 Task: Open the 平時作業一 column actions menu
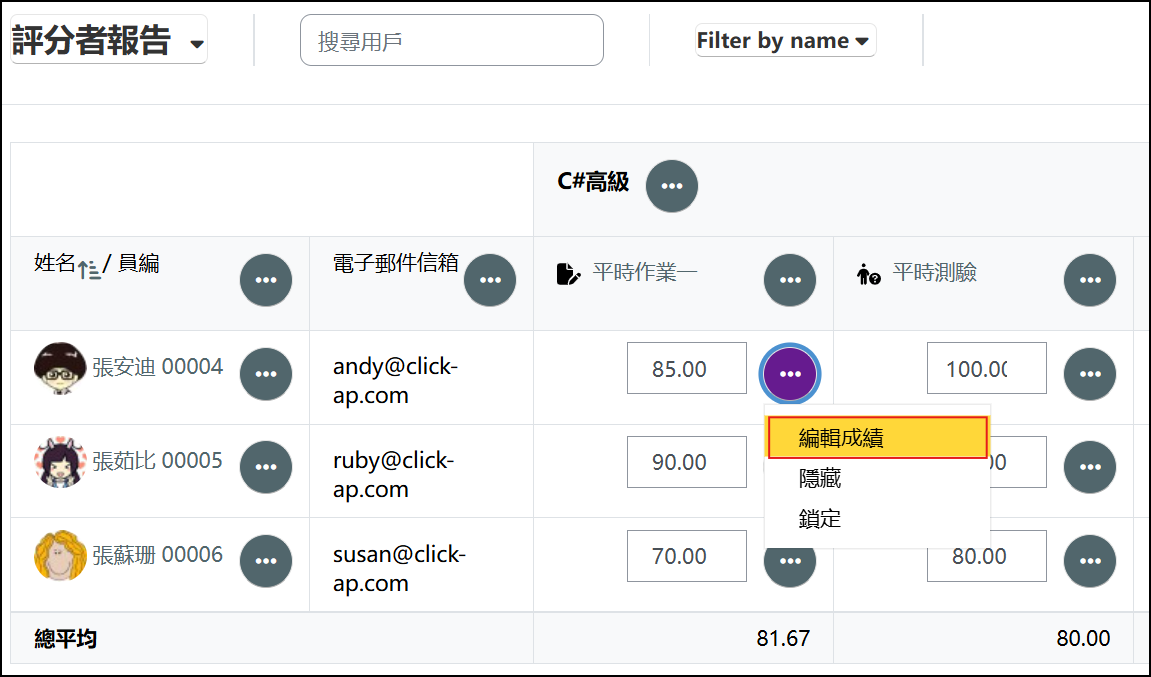(x=790, y=280)
